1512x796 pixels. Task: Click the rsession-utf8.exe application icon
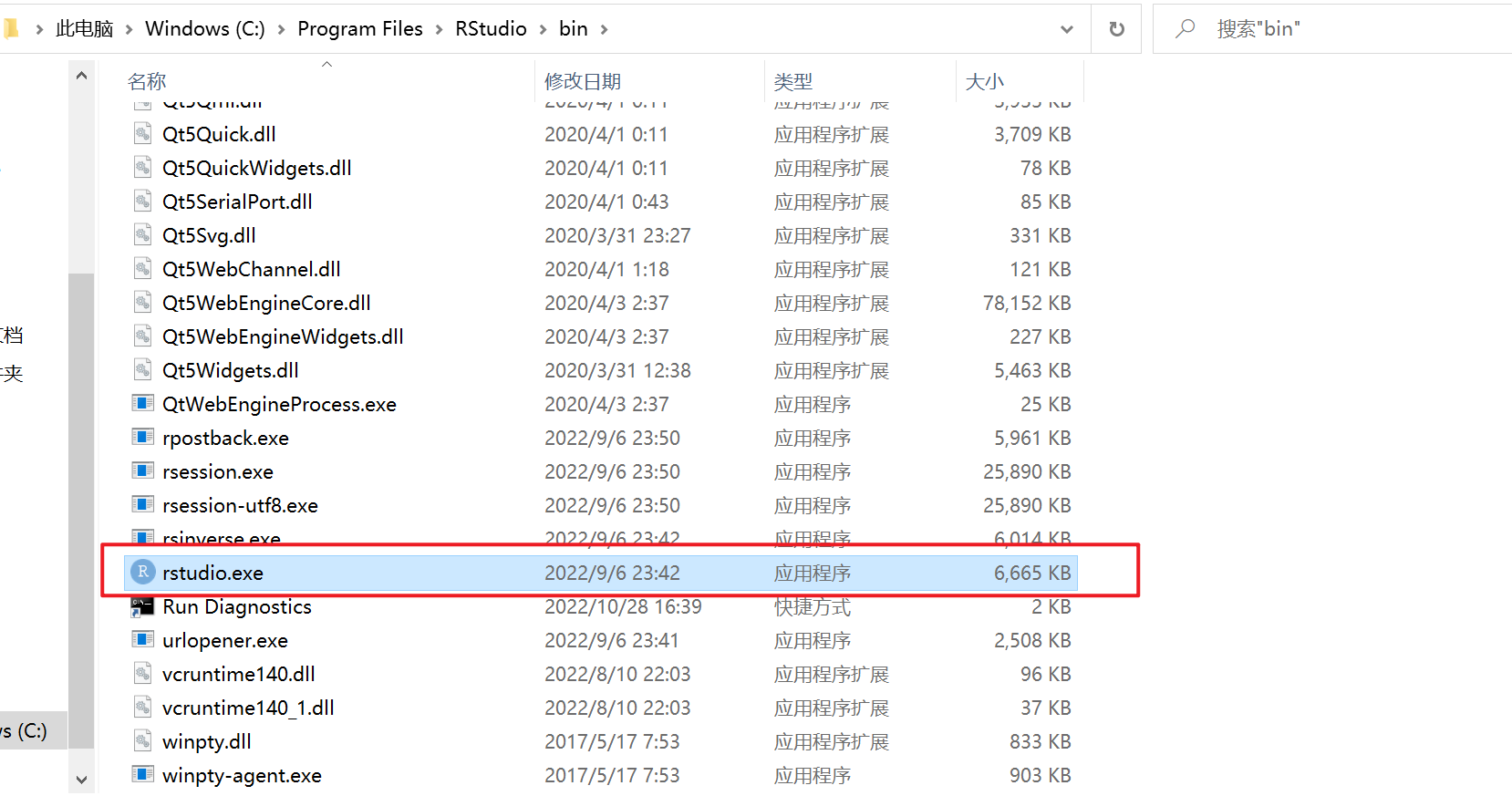tap(143, 504)
